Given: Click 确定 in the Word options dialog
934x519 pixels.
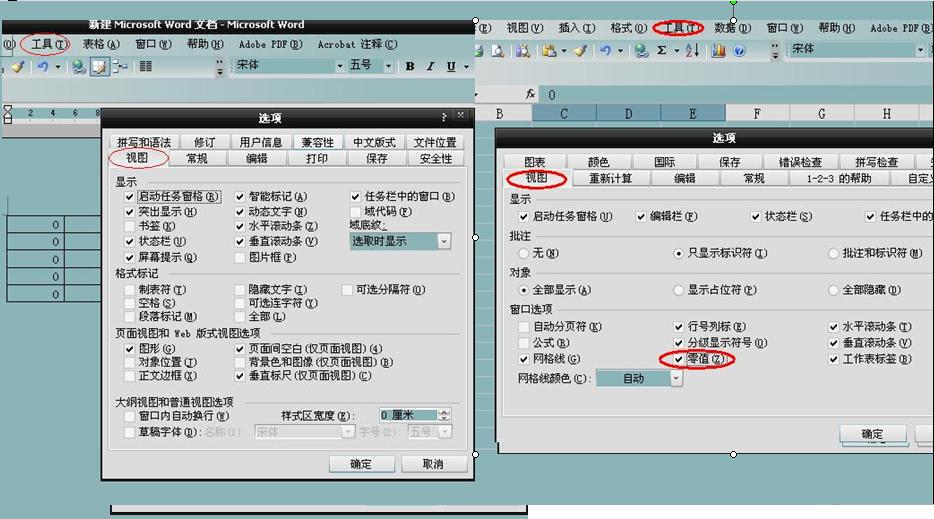Looking at the screenshot, I should pos(361,464).
